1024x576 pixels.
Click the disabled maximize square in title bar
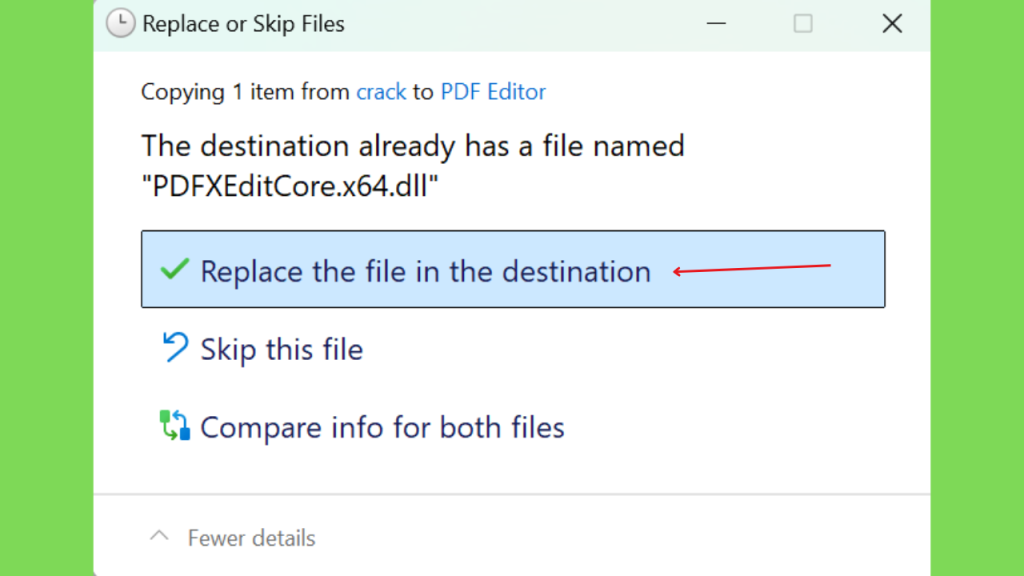(x=803, y=24)
